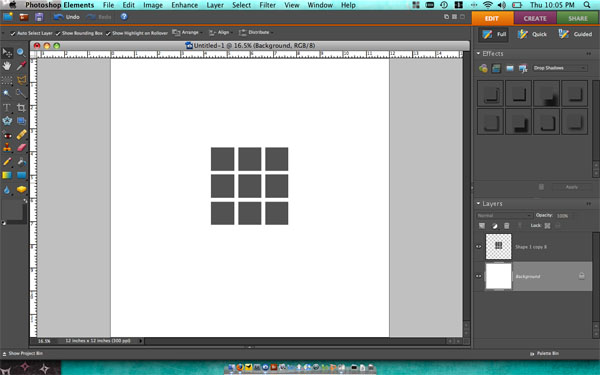
Task: Select the Cookie Cutter tool
Action: click(7, 121)
